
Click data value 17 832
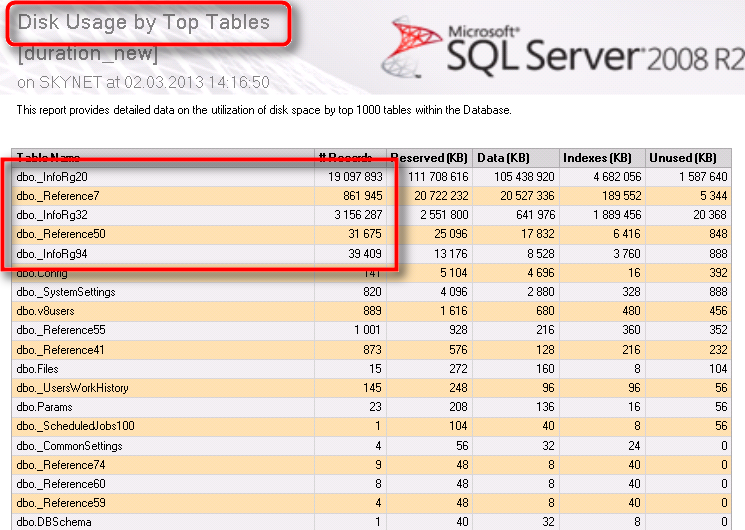537,234
